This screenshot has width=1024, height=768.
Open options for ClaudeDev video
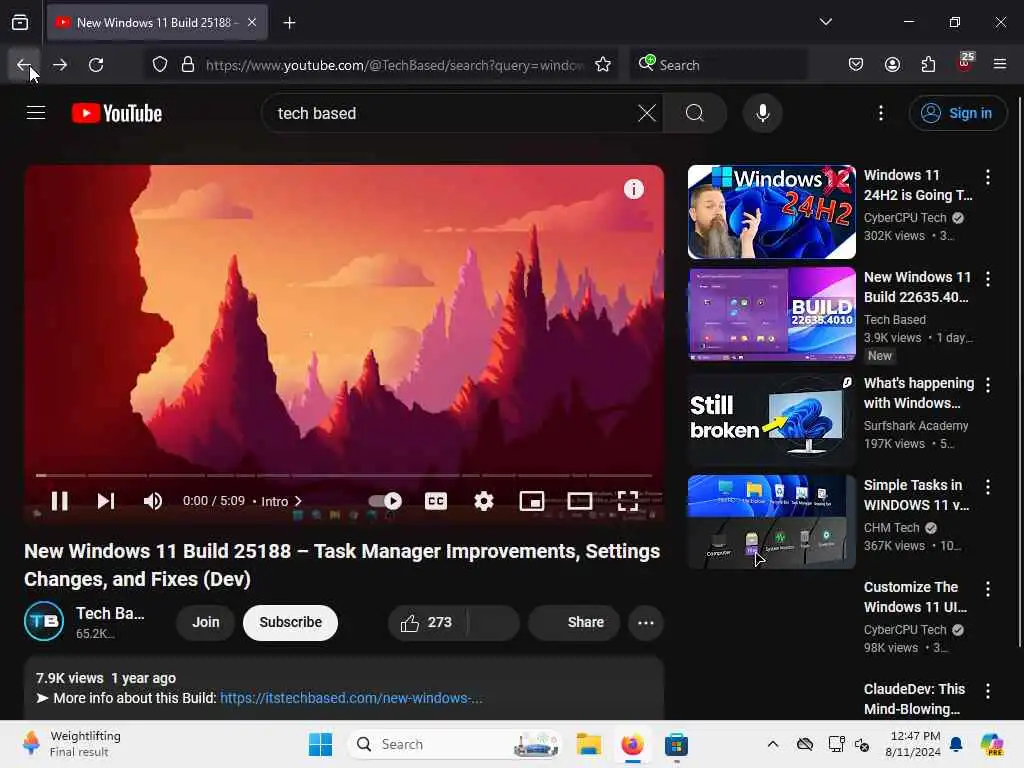click(988, 691)
